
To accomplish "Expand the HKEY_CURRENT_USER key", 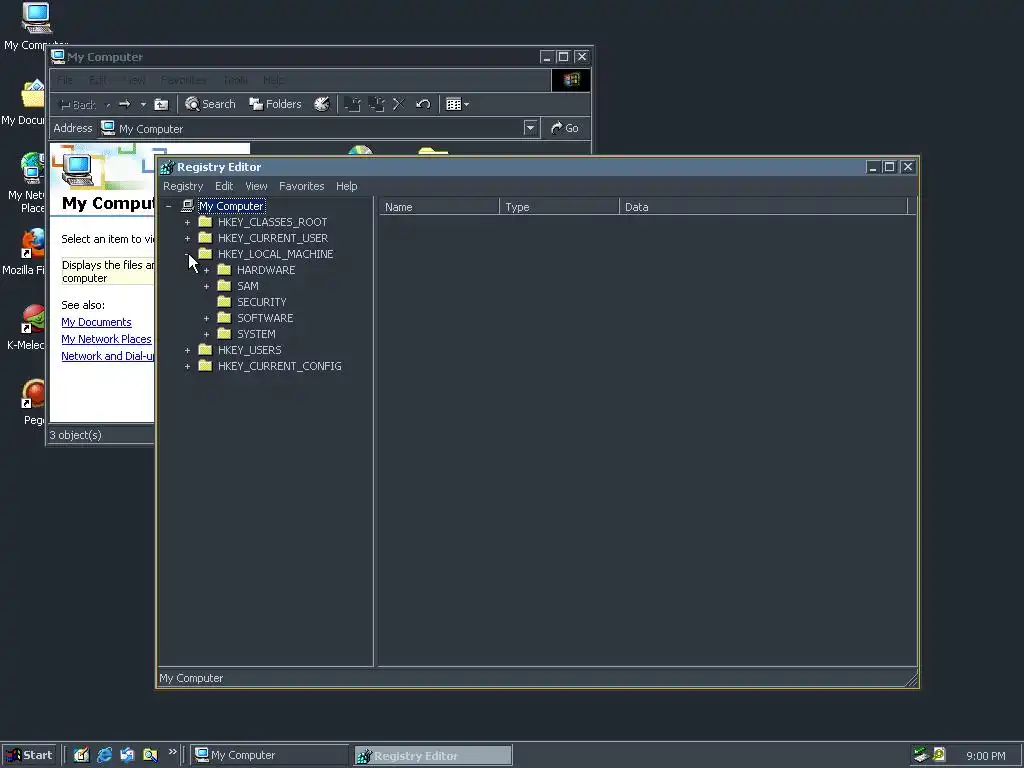I will coord(187,238).
